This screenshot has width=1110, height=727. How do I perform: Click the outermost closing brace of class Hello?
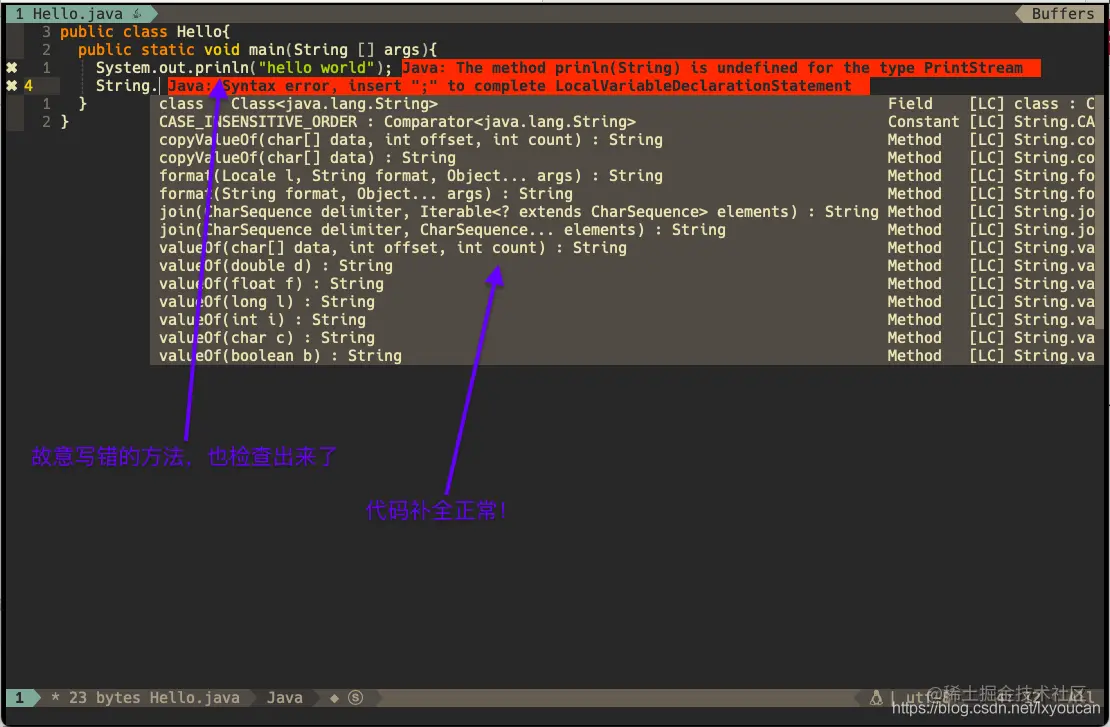[x=64, y=122]
